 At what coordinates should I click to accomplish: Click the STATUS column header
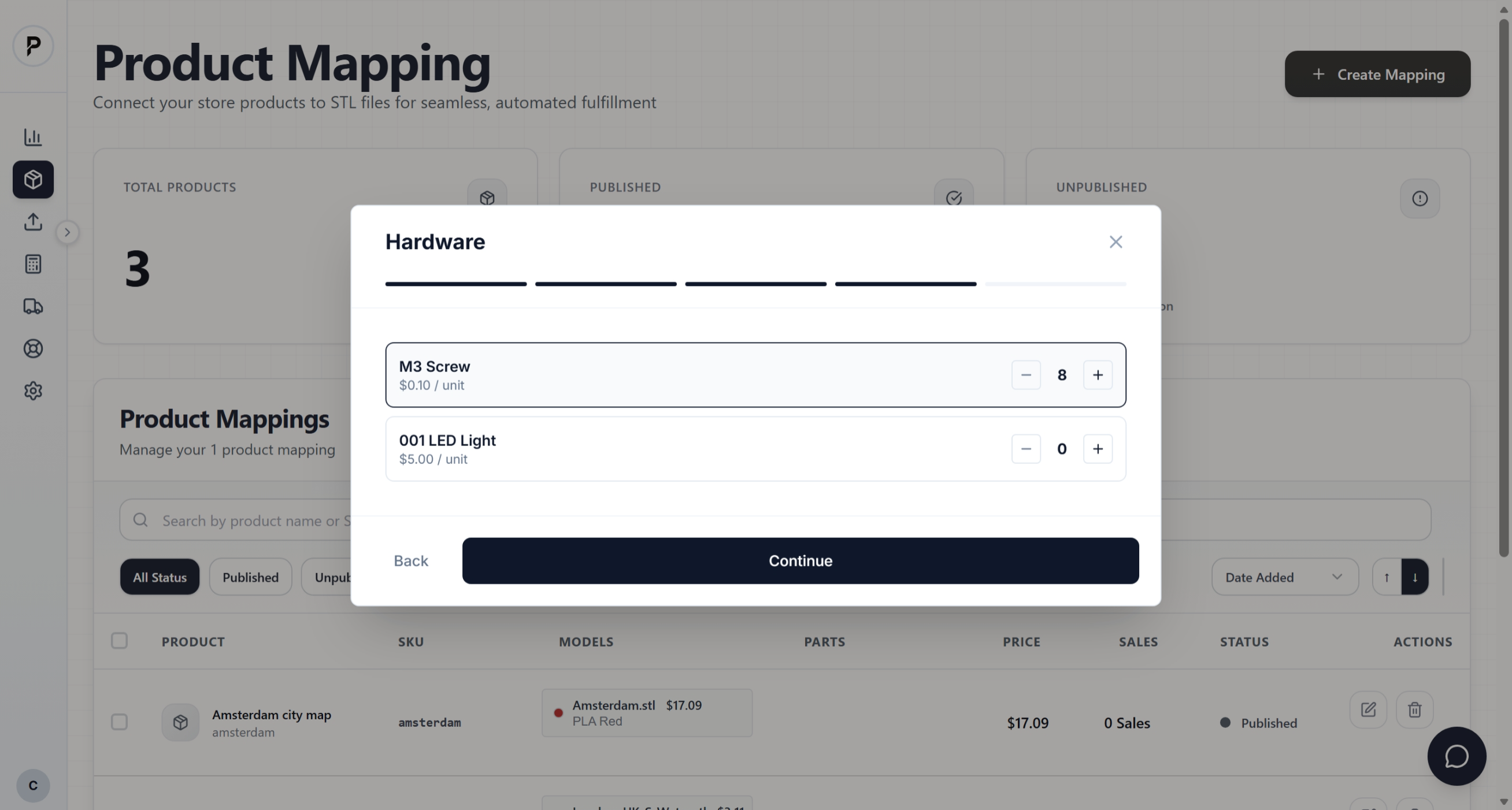pyautogui.click(x=1244, y=642)
